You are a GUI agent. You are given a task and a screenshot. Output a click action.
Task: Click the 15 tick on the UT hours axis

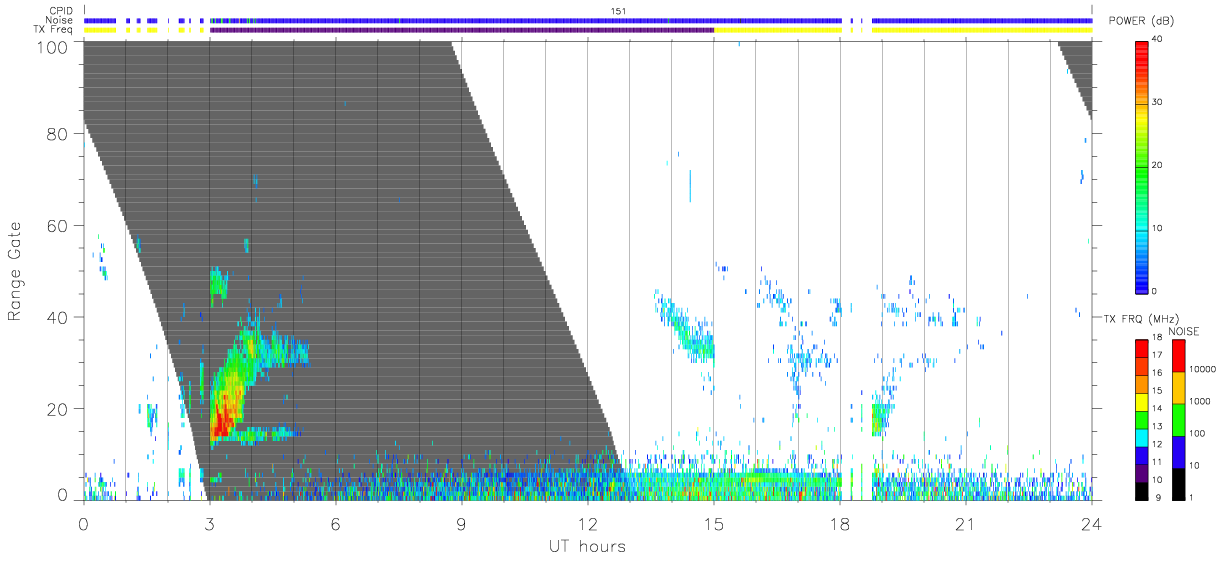tap(713, 523)
